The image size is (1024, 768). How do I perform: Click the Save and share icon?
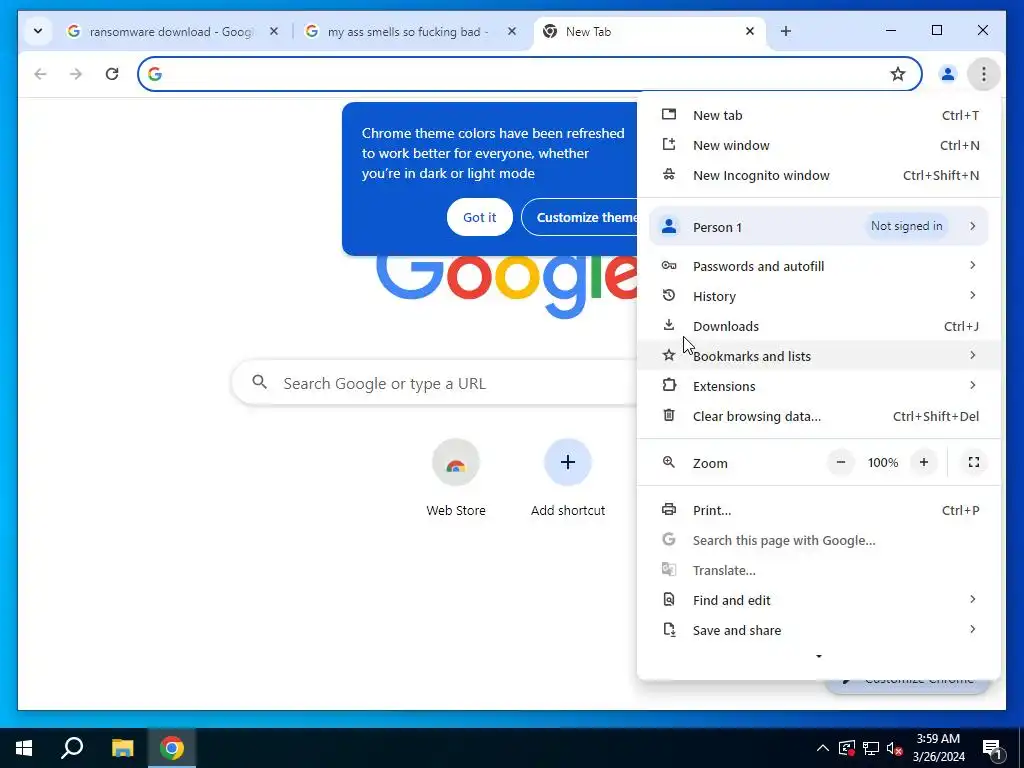pos(669,630)
